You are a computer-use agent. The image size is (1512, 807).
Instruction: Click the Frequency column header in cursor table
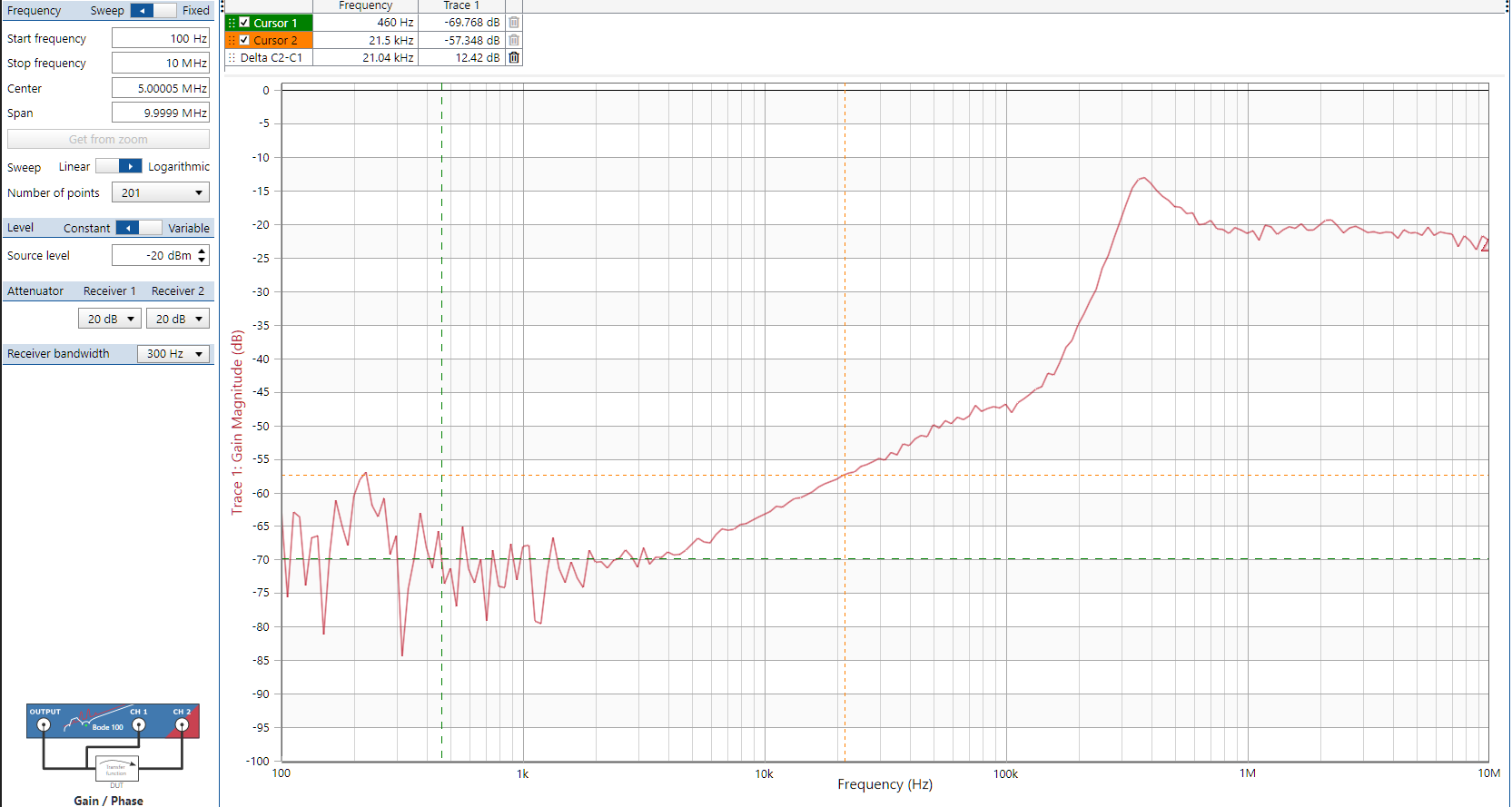point(366,6)
